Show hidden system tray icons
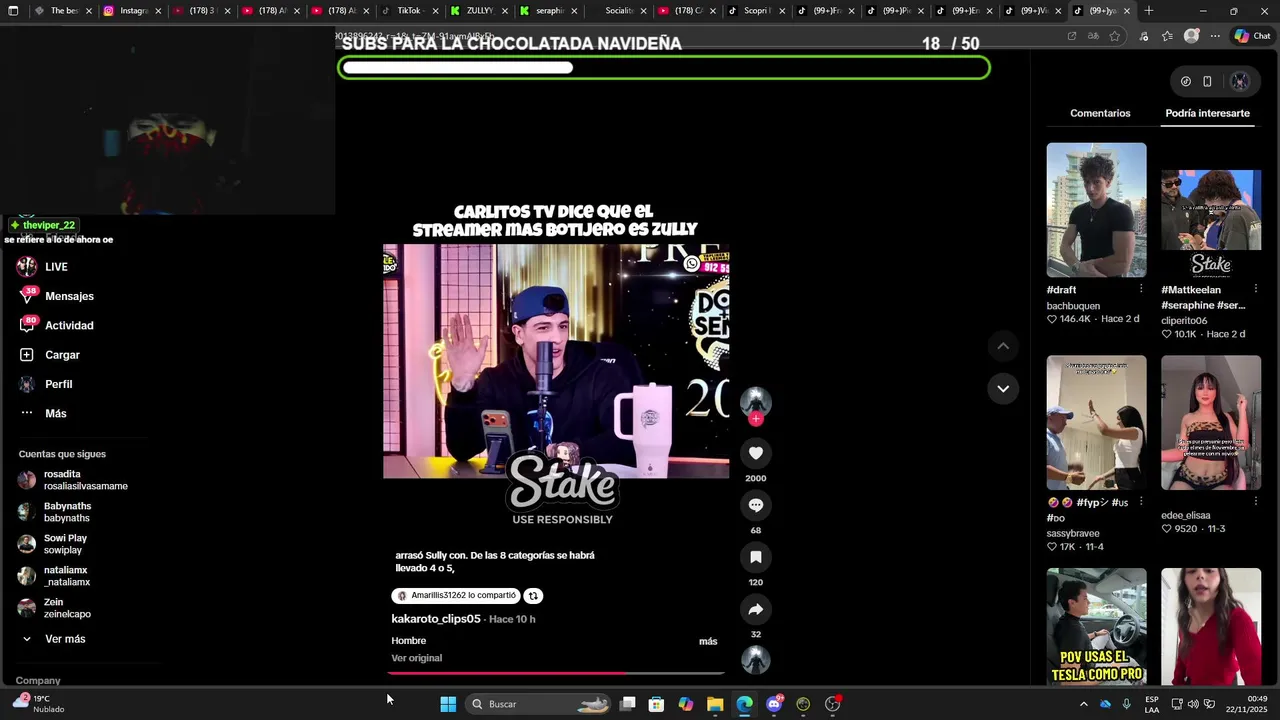1280x720 pixels. [1083, 704]
